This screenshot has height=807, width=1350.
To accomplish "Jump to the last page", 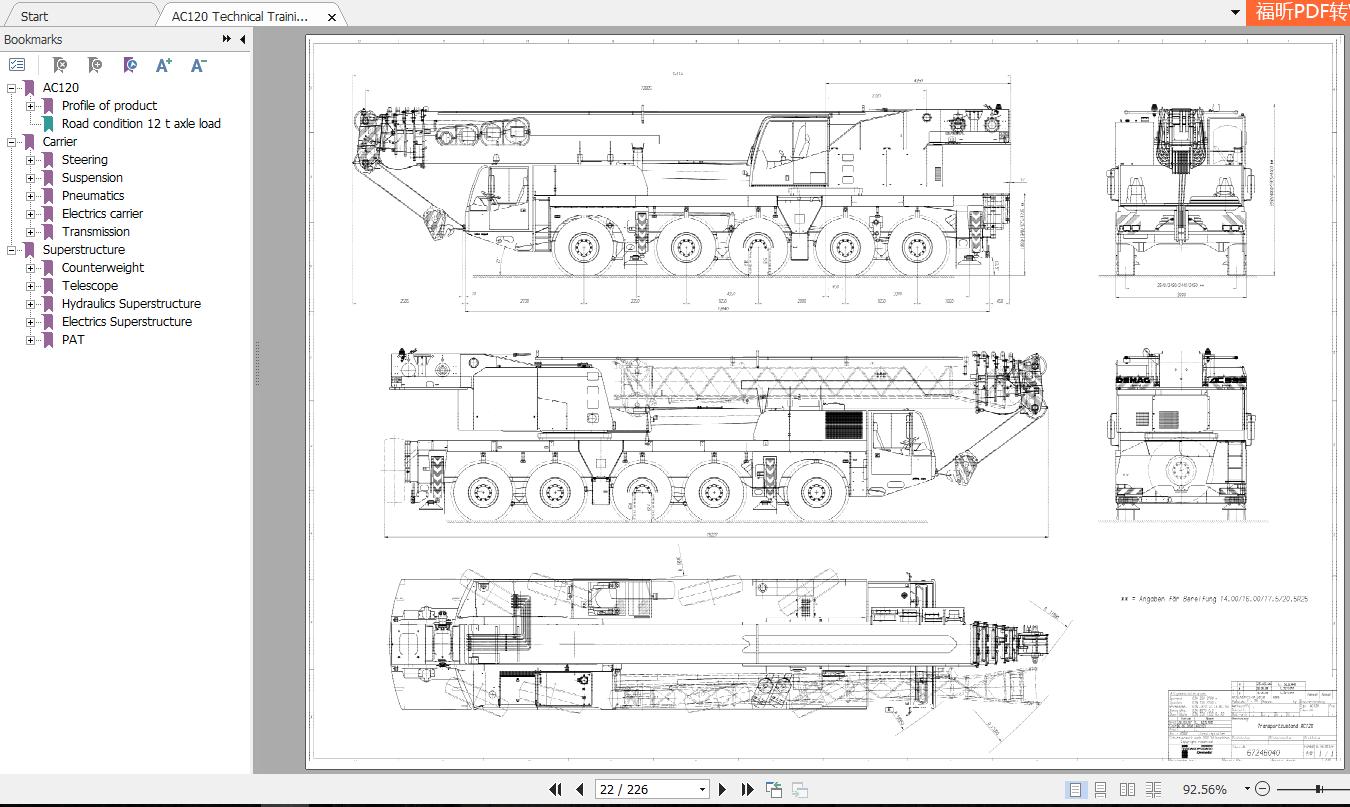I will click(747, 789).
